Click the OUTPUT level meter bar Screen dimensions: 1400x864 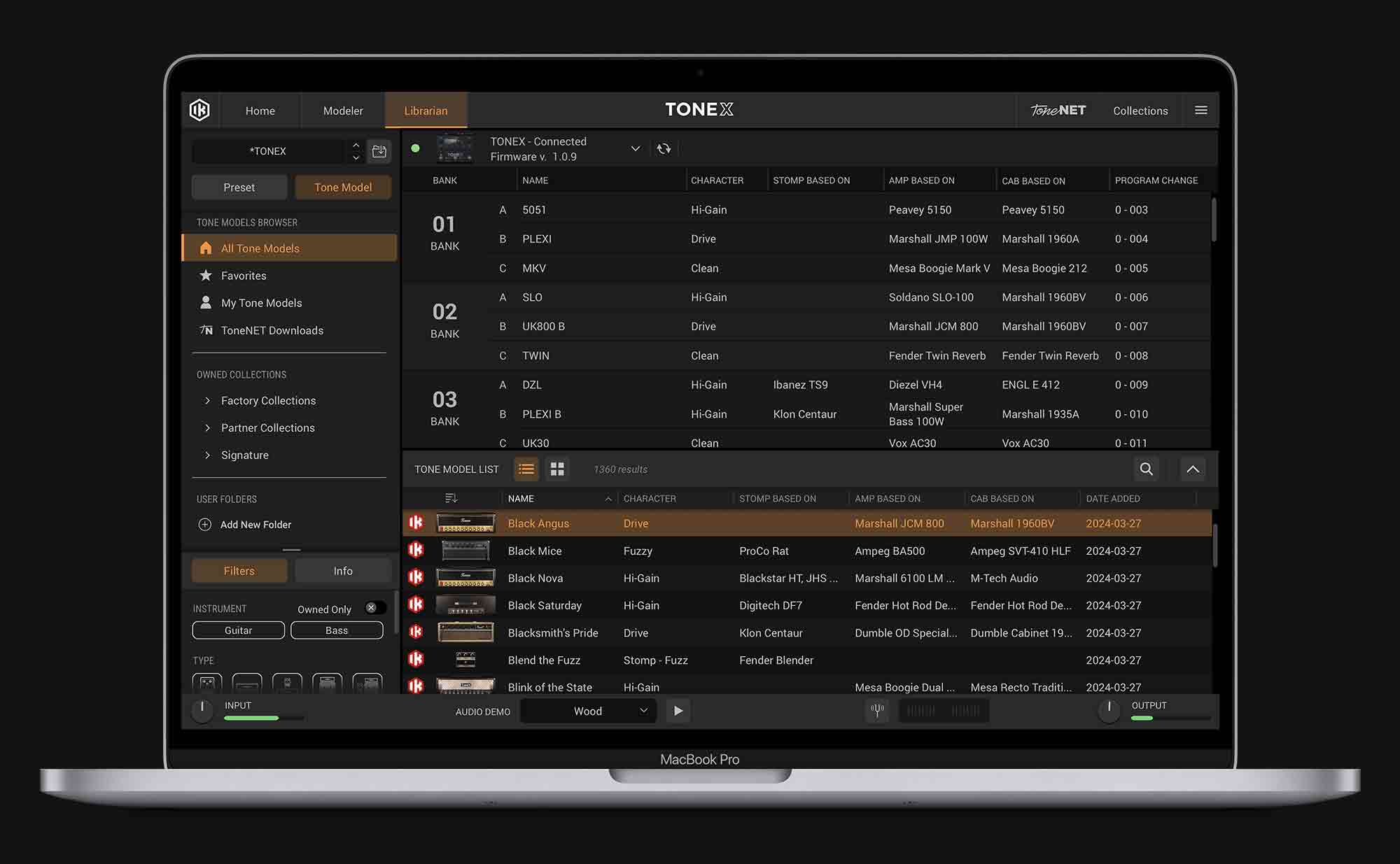click(x=1170, y=718)
